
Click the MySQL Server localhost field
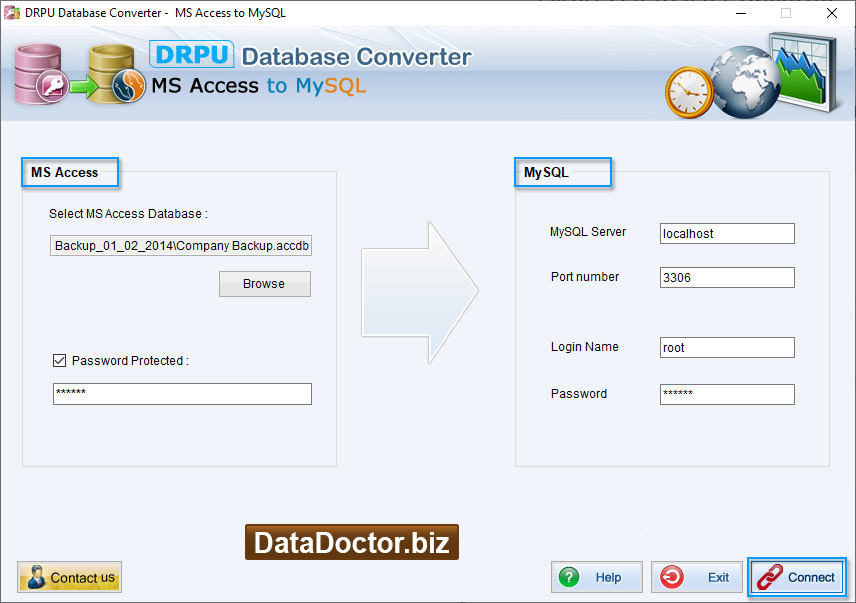pos(727,234)
